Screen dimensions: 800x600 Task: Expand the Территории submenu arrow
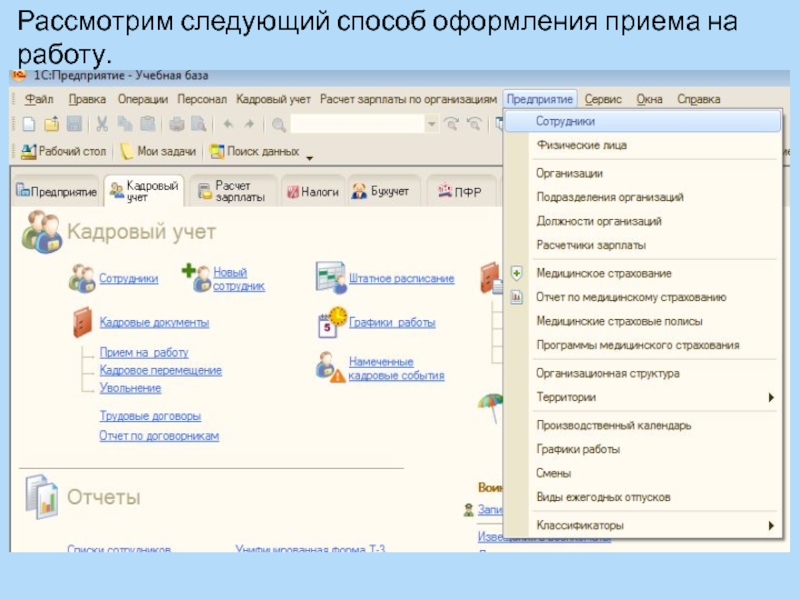click(x=771, y=397)
